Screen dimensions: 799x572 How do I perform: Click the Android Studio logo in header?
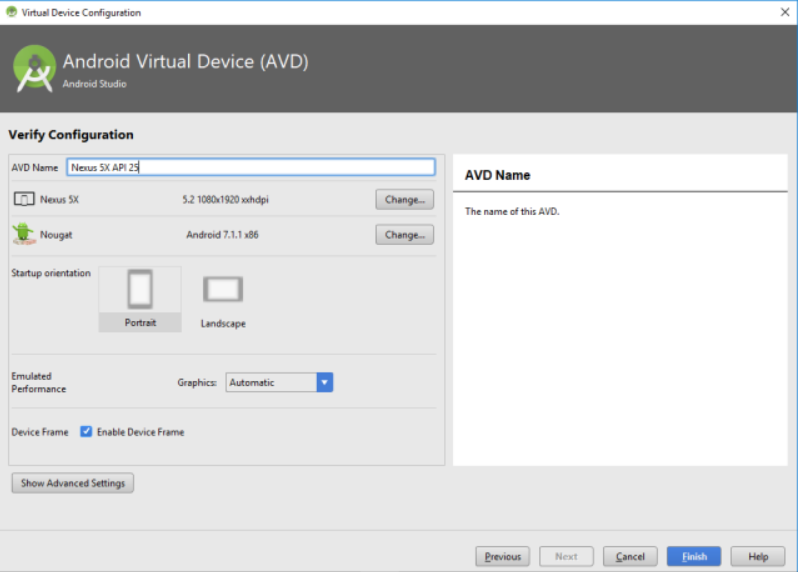click(34, 68)
